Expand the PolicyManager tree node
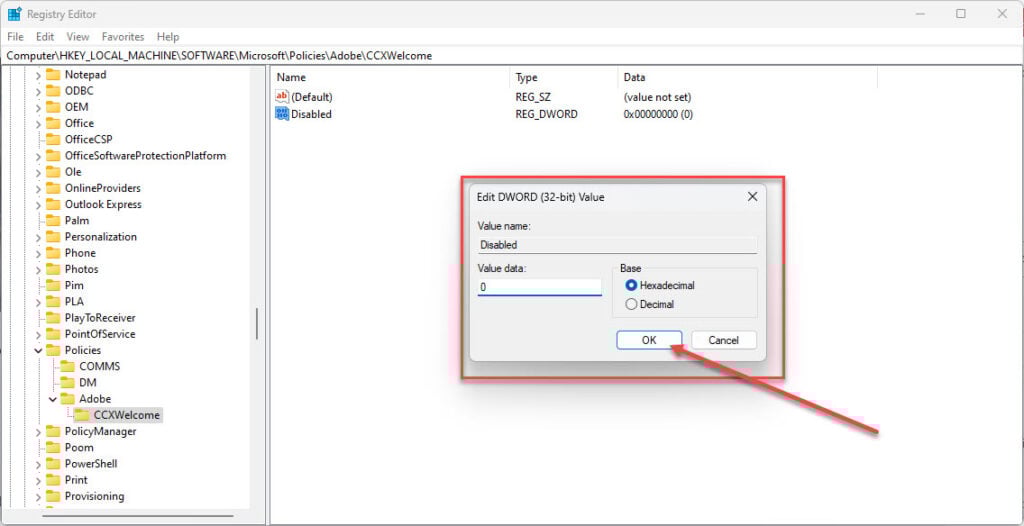This screenshot has height=526, width=1024. click(38, 431)
